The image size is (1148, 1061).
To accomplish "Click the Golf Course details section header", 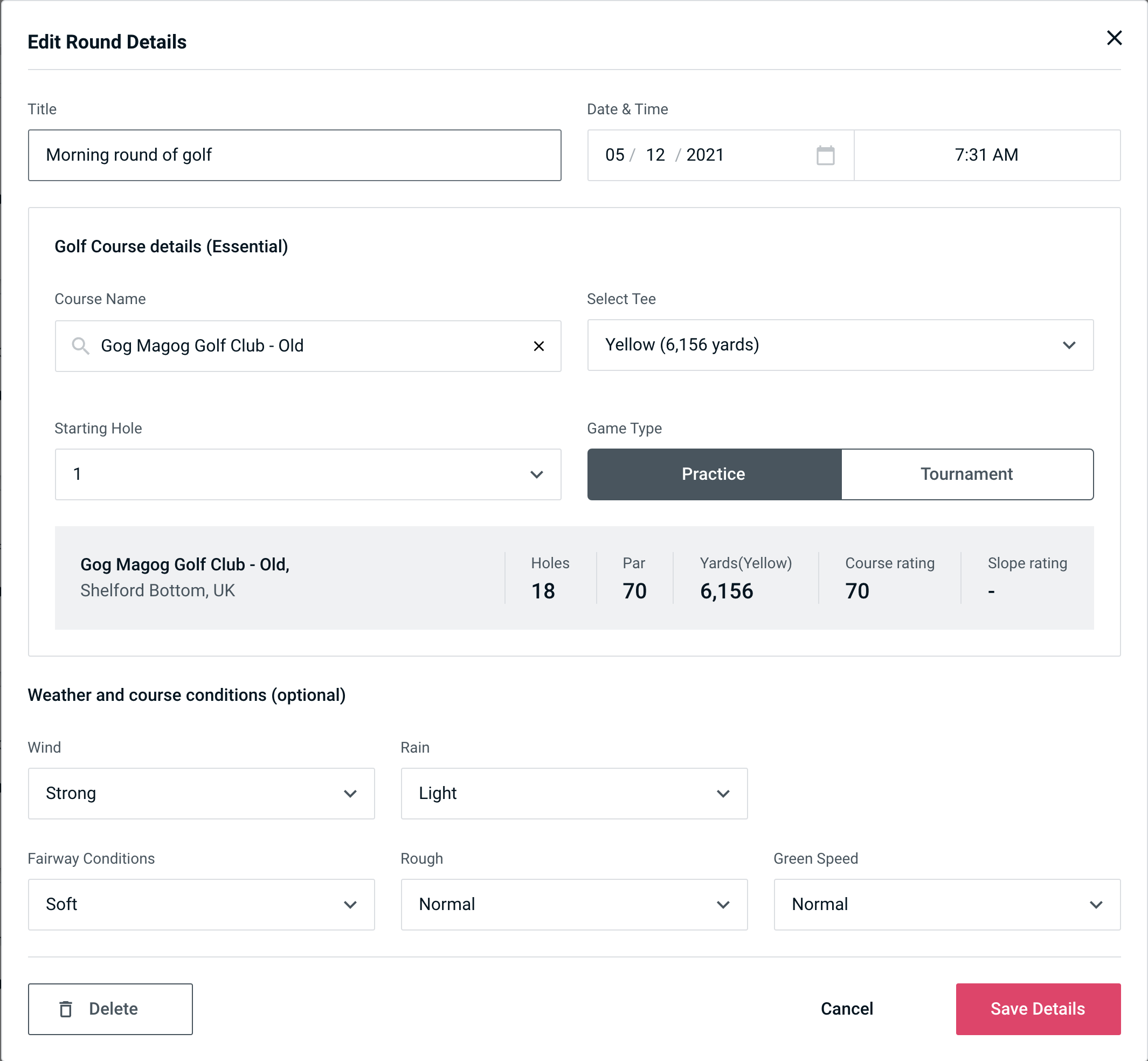I will pos(170,245).
